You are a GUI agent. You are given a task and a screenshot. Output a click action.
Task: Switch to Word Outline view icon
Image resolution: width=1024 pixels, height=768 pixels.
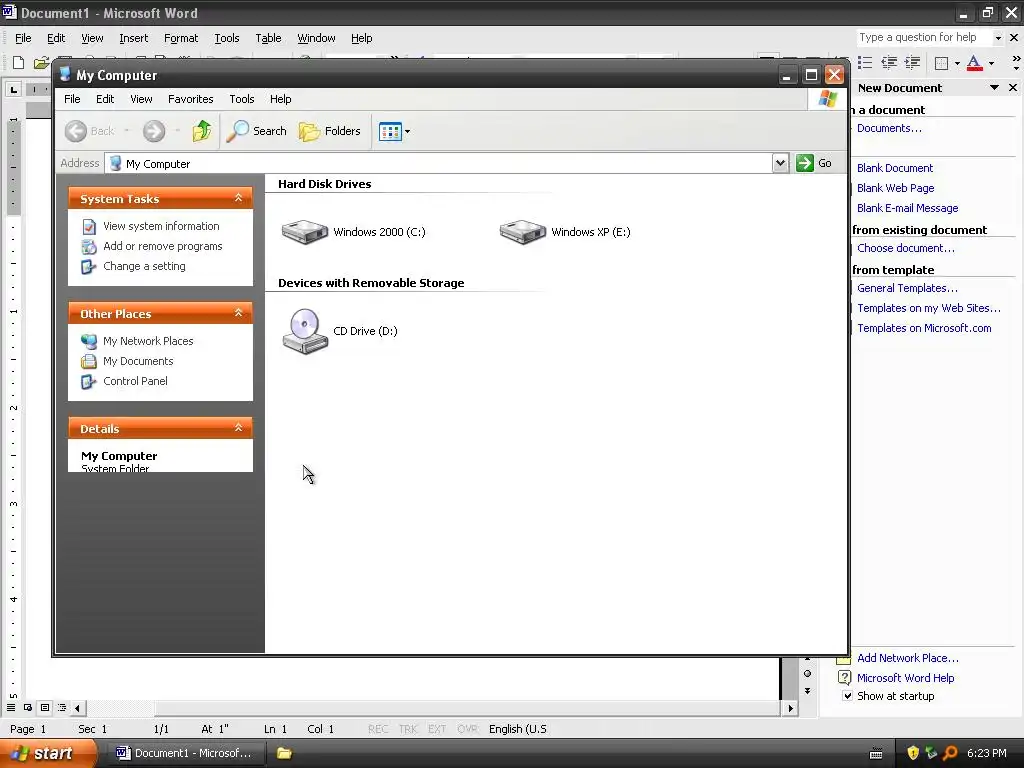point(62,708)
